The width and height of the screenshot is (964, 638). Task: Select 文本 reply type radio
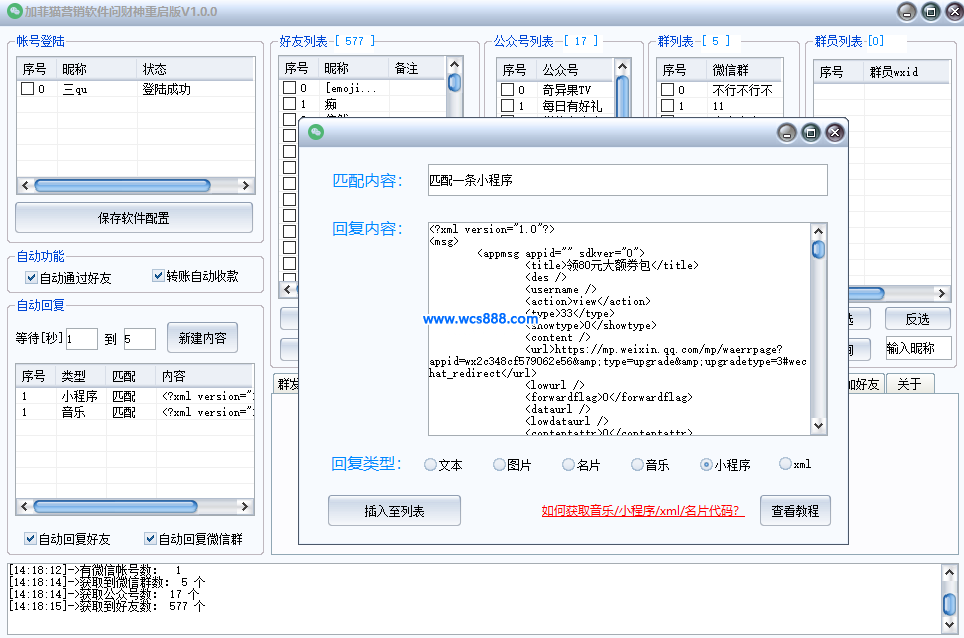click(x=431, y=465)
